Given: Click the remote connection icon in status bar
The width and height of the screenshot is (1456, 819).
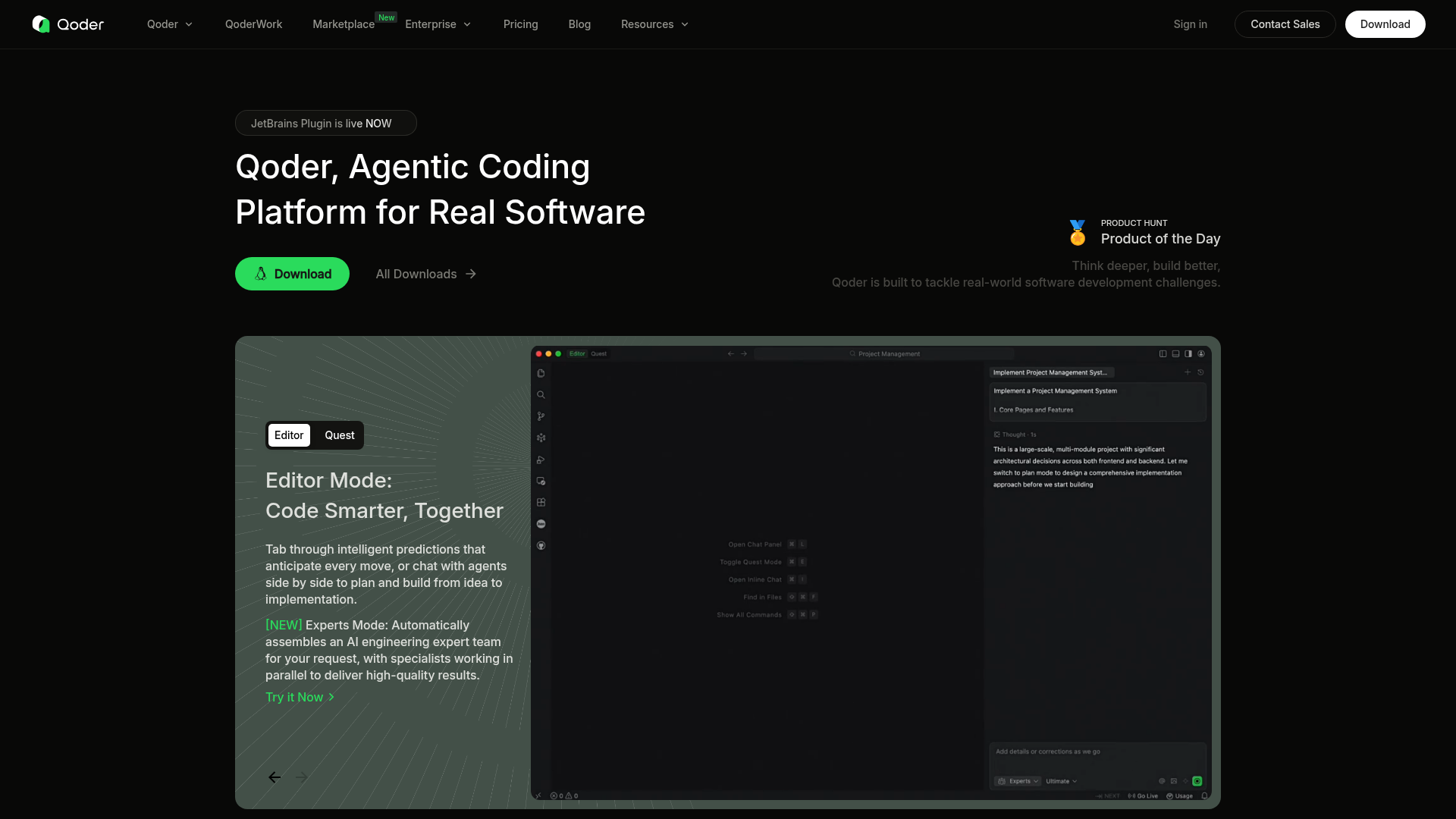Looking at the screenshot, I should (538, 796).
